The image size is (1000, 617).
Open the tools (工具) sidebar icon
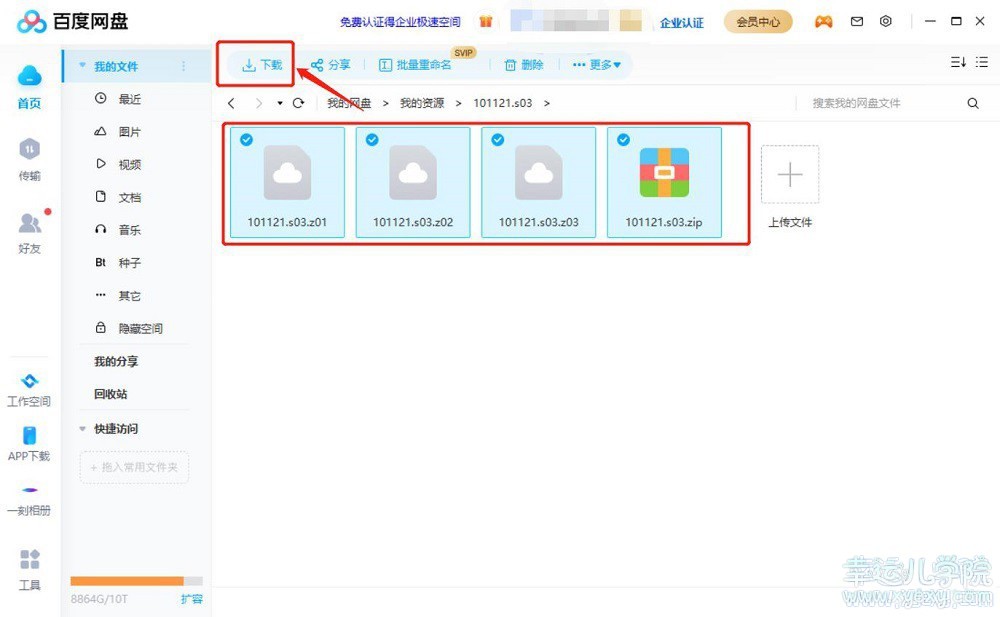[x=30, y=560]
